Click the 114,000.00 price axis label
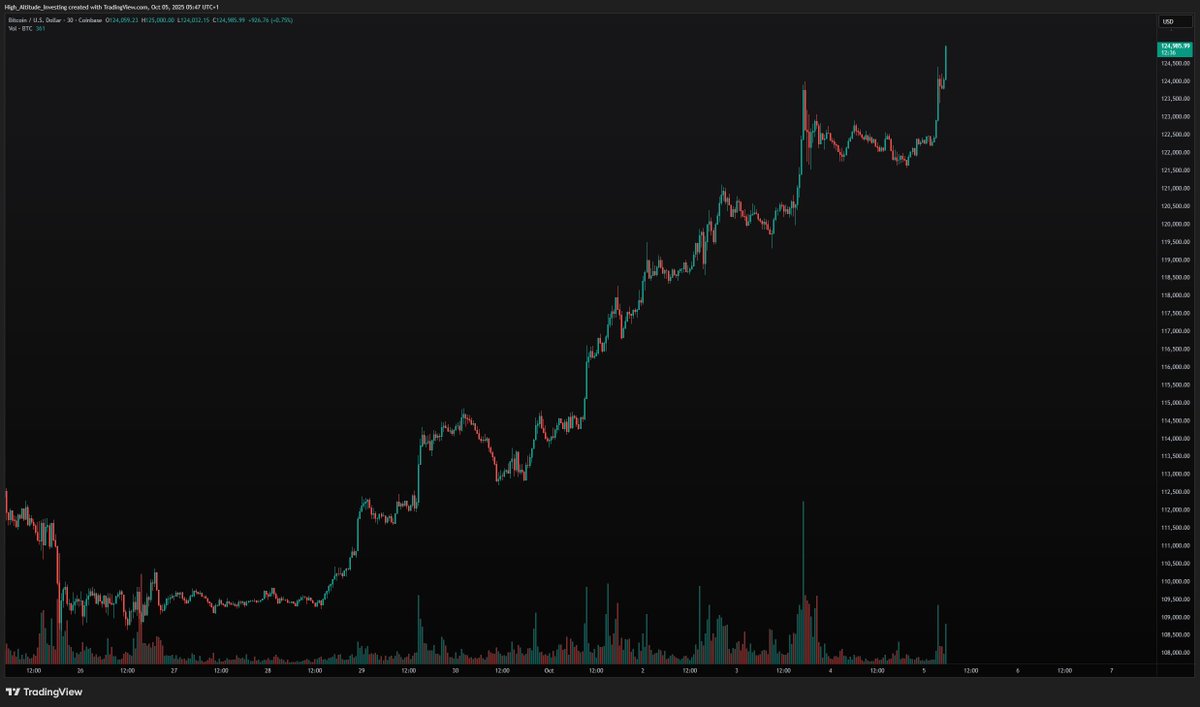 point(1174,438)
